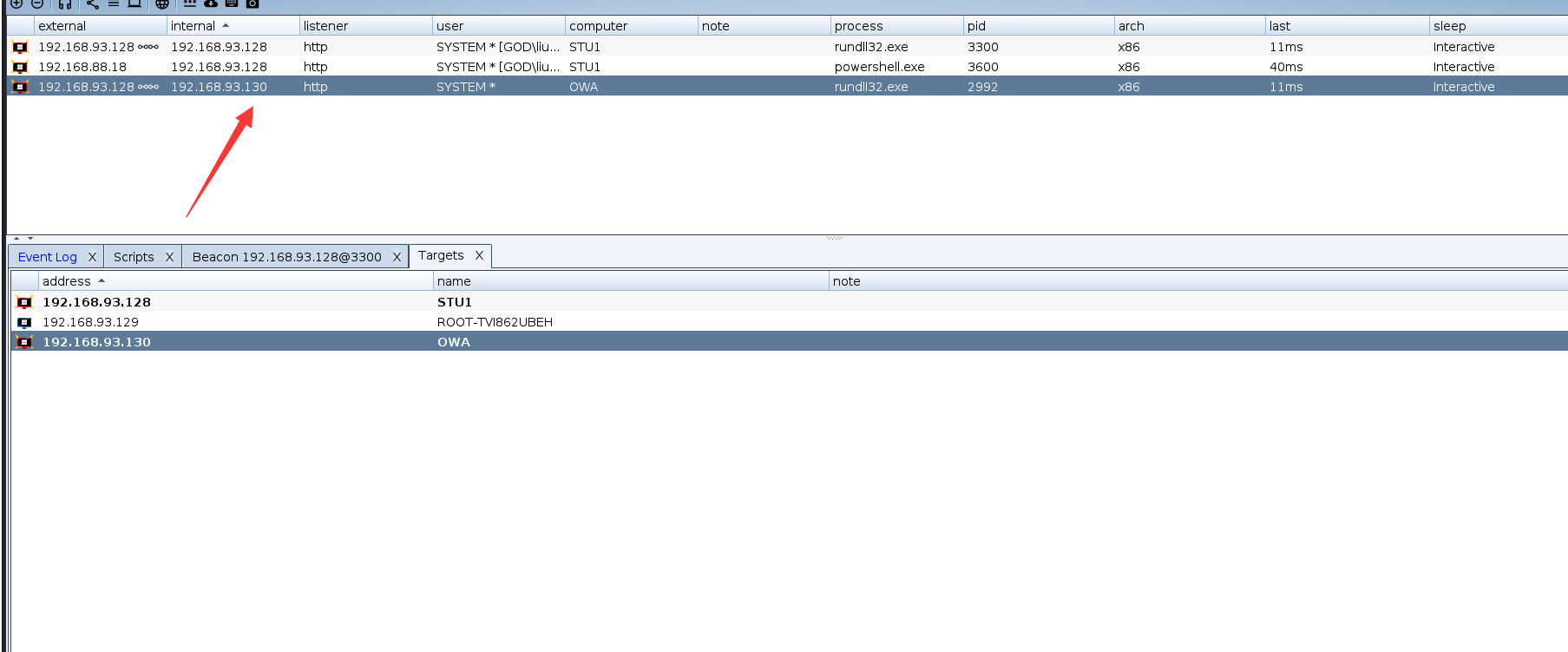Click the minus disconnect icon in toolbar
Image resolution: width=1568 pixels, height=652 pixels.
click(x=37, y=3)
